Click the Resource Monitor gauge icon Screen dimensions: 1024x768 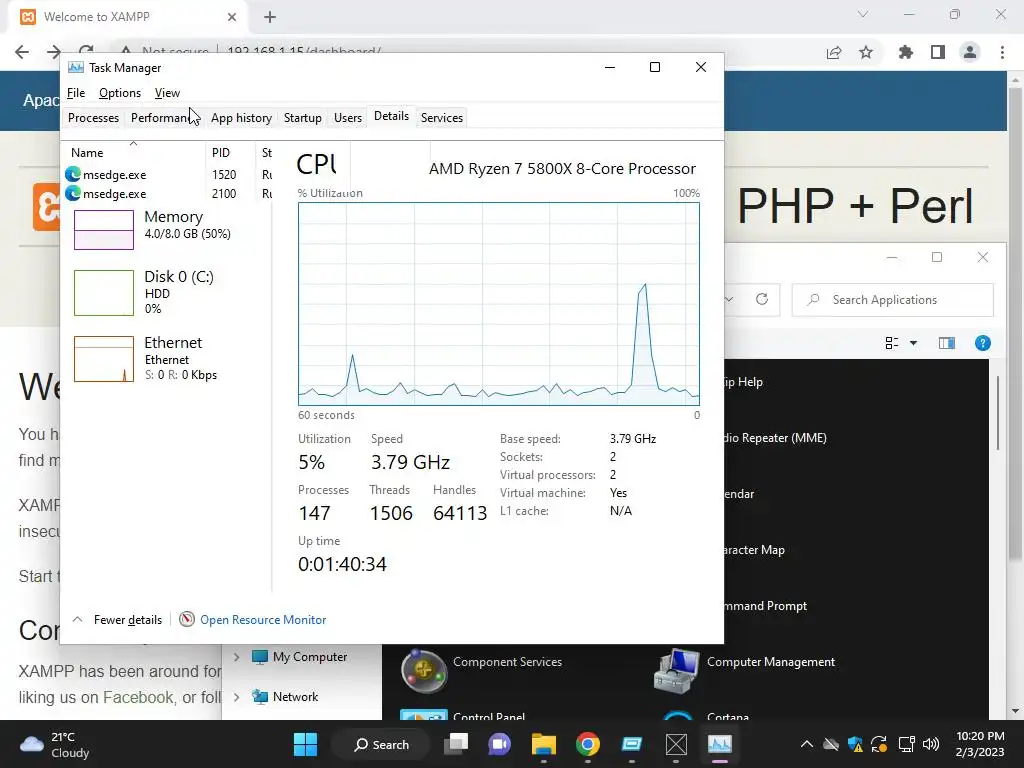[187, 619]
